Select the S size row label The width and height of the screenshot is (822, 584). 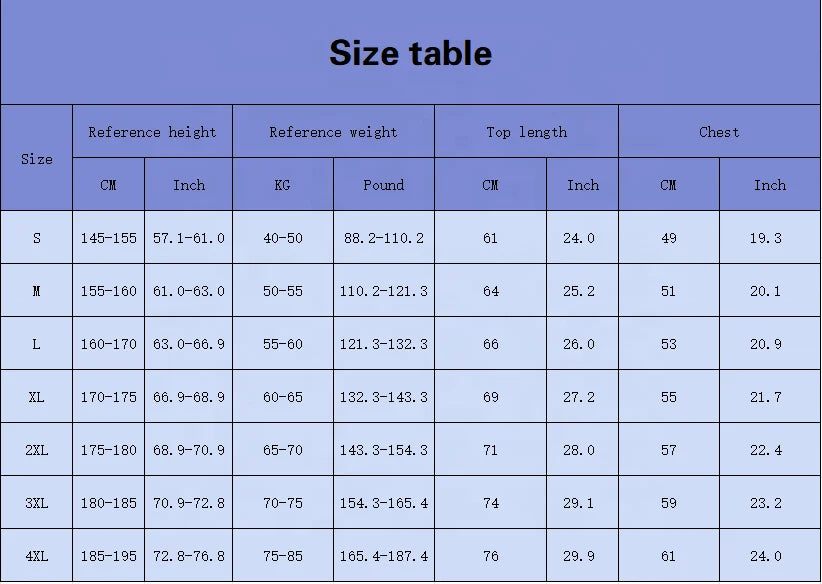(37, 238)
